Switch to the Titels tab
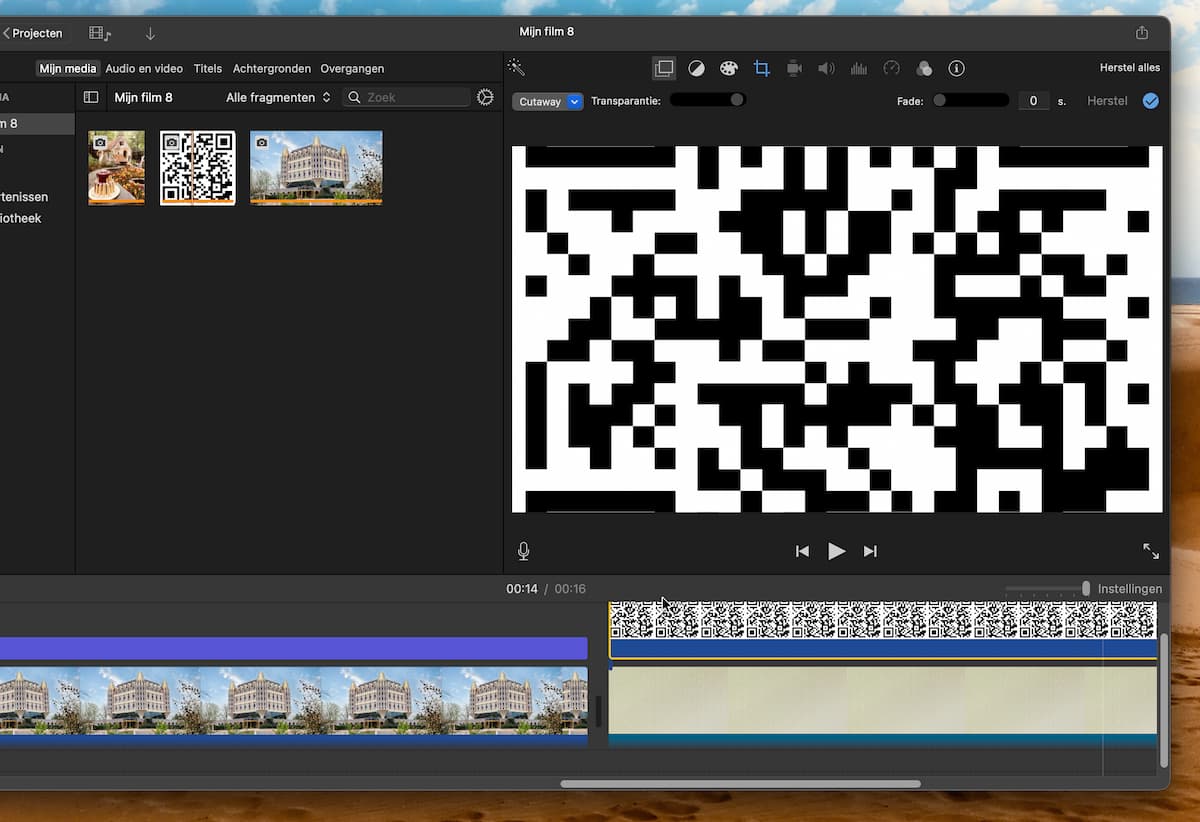Image resolution: width=1200 pixels, height=822 pixels. tap(208, 69)
